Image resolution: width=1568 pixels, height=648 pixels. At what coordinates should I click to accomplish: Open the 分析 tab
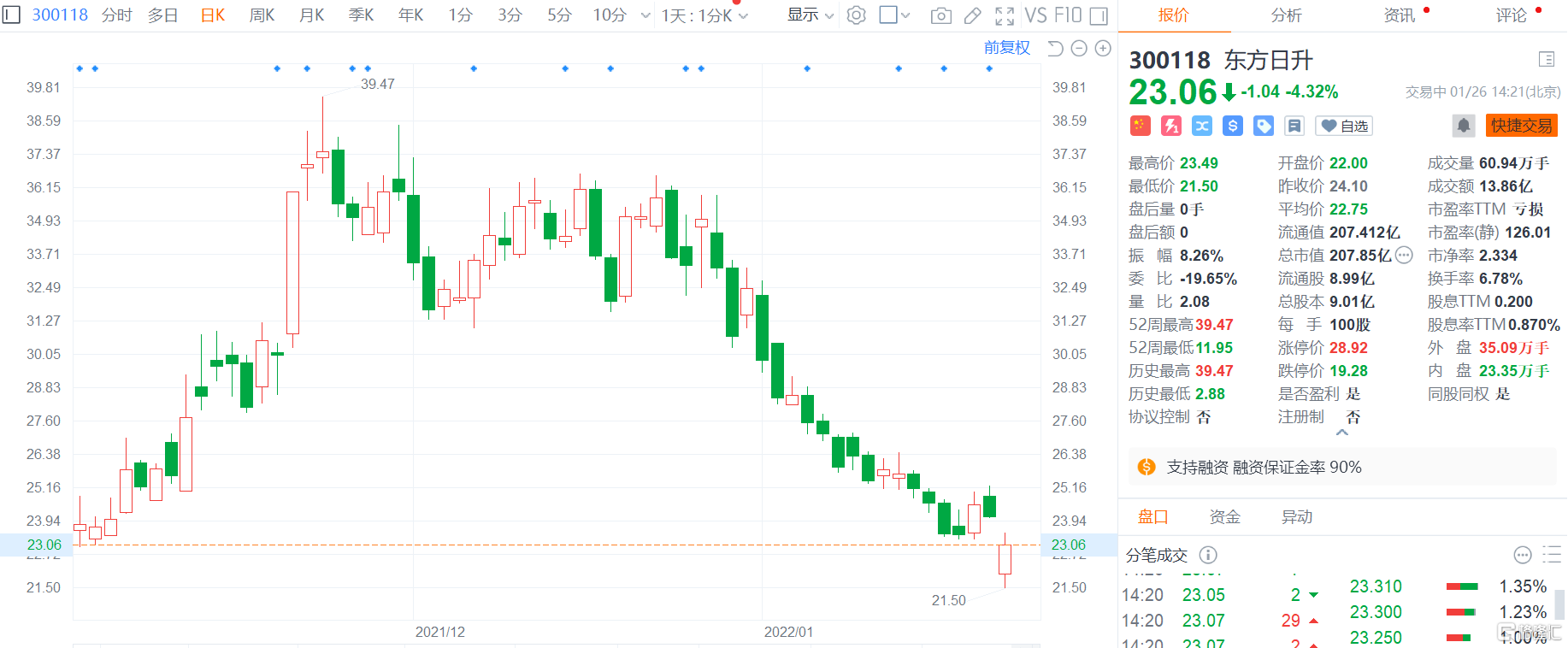pyautogui.click(x=1286, y=15)
